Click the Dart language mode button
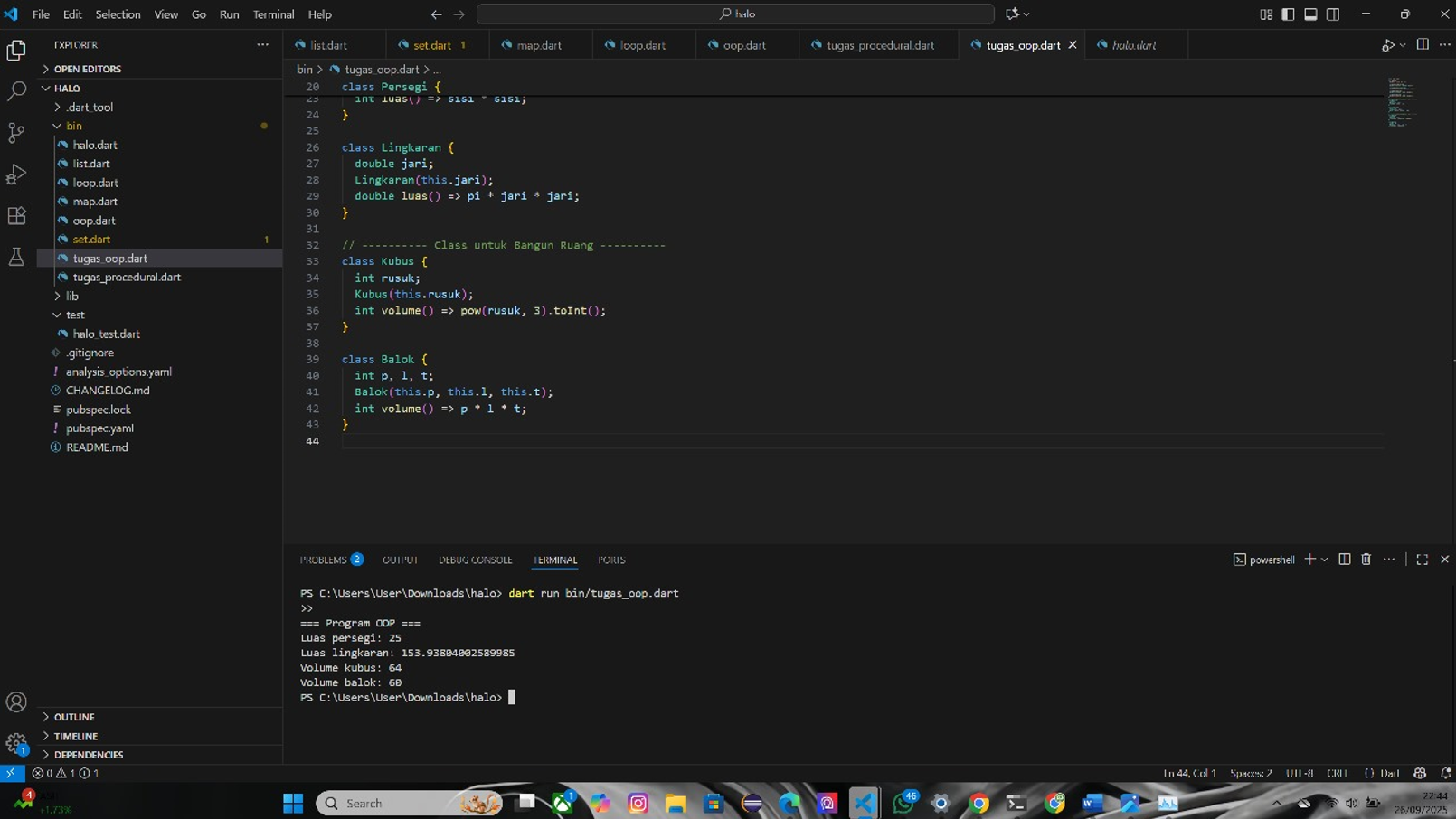Screen dimensions: 1456x819 coord(1389,773)
